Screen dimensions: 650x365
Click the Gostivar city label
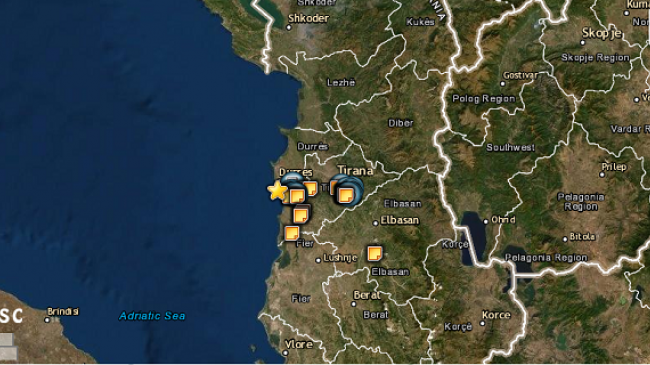pyautogui.click(x=521, y=75)
